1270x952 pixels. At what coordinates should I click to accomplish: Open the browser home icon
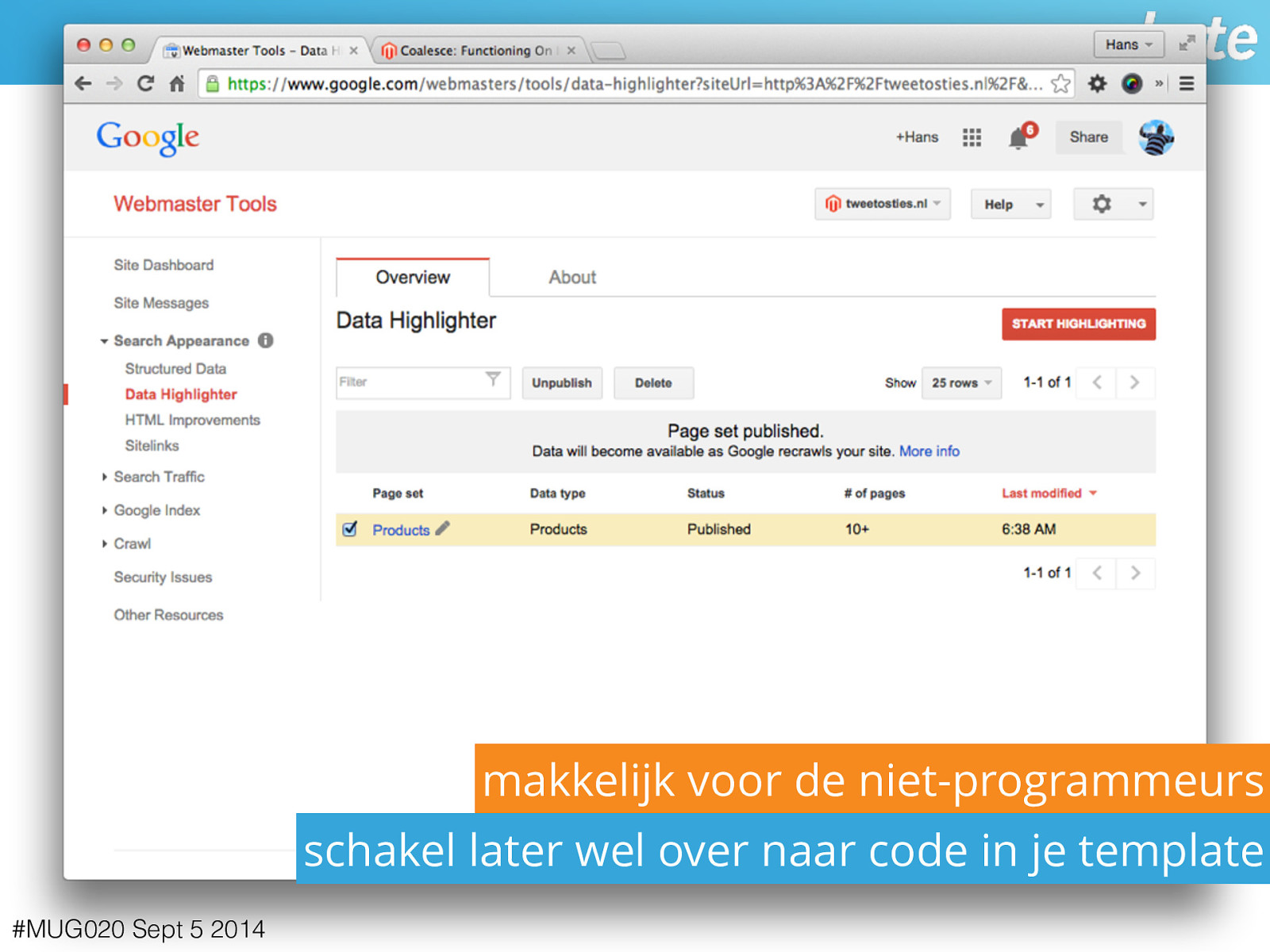click(x=177, y=83)
